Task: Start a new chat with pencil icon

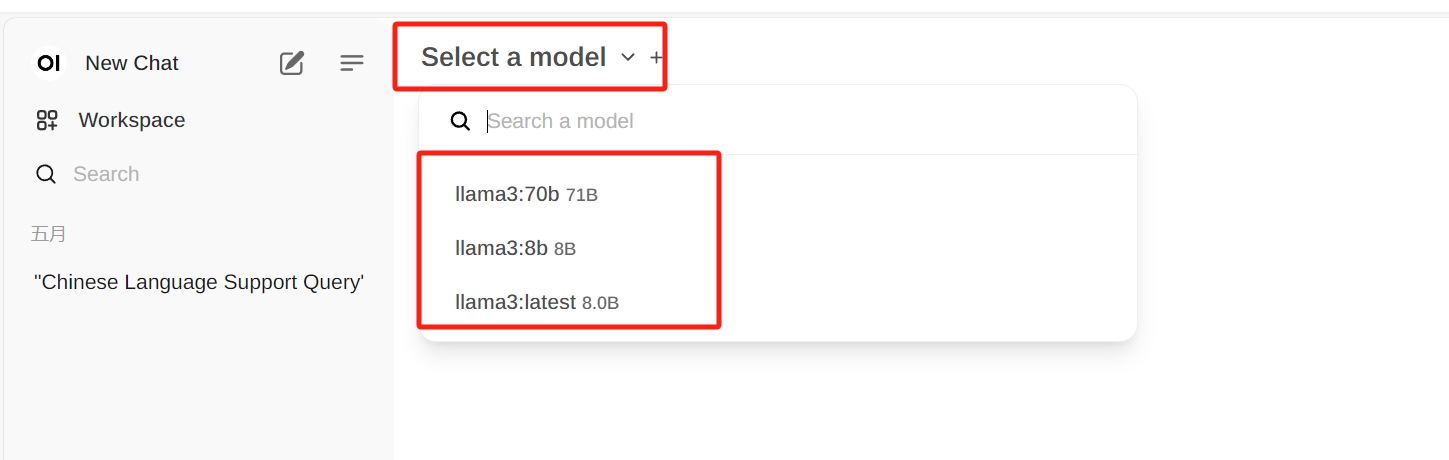Action: click(x=291, y=63)
